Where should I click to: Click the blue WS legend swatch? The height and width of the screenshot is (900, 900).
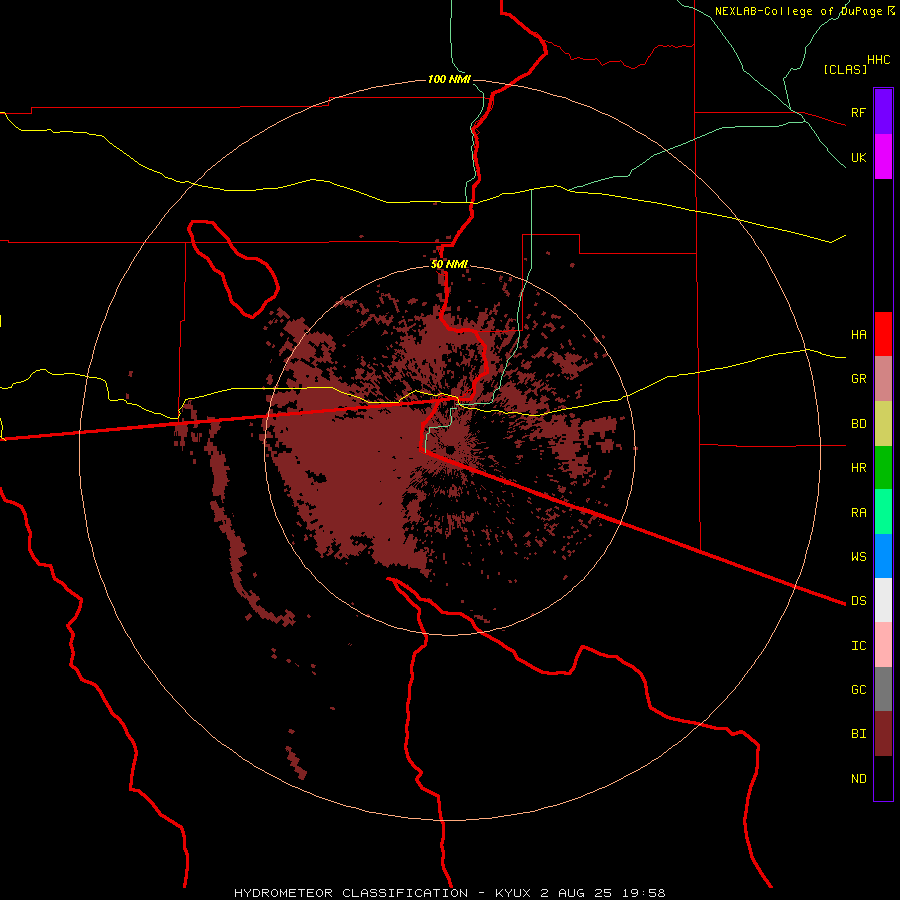coord(883,556)
